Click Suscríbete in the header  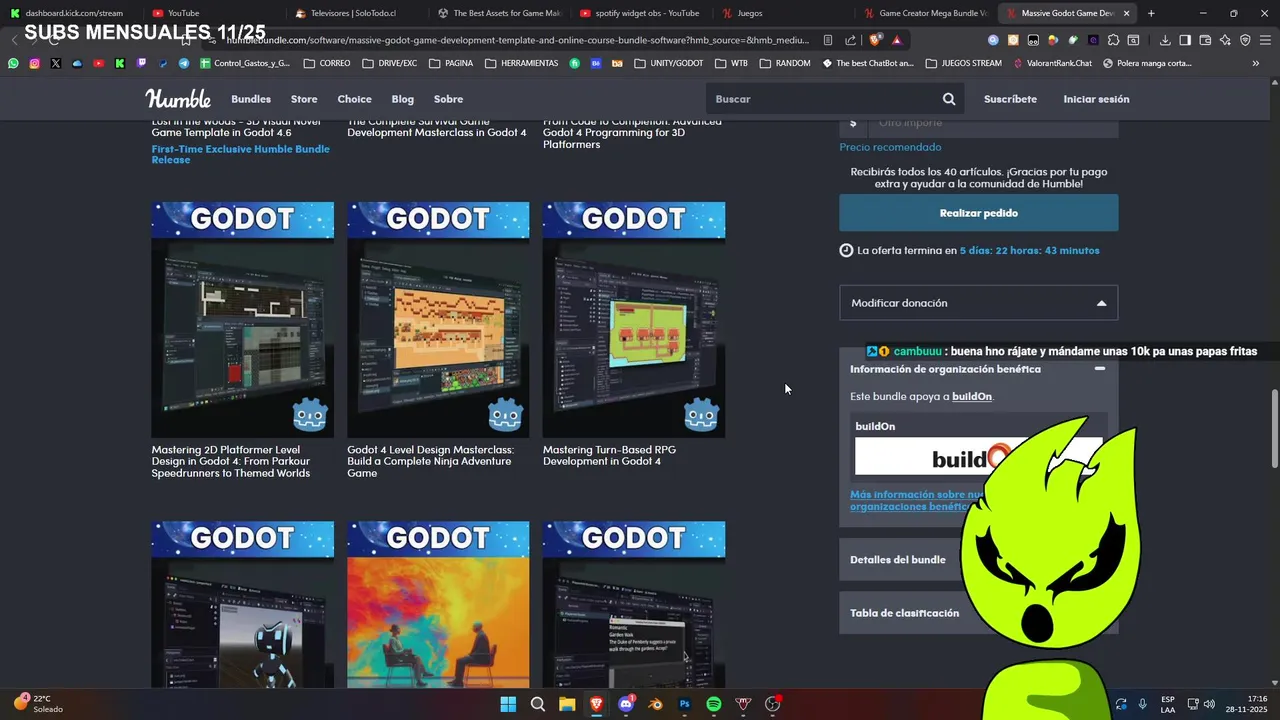(1010, 99)
